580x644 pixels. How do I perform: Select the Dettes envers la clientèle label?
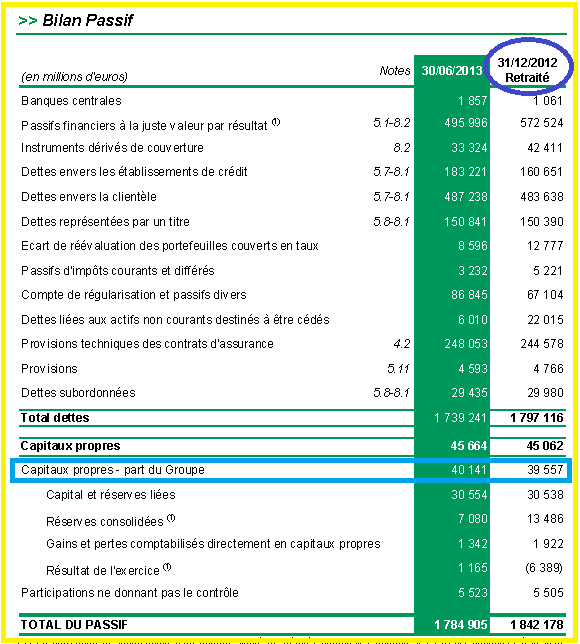point(89,197)
